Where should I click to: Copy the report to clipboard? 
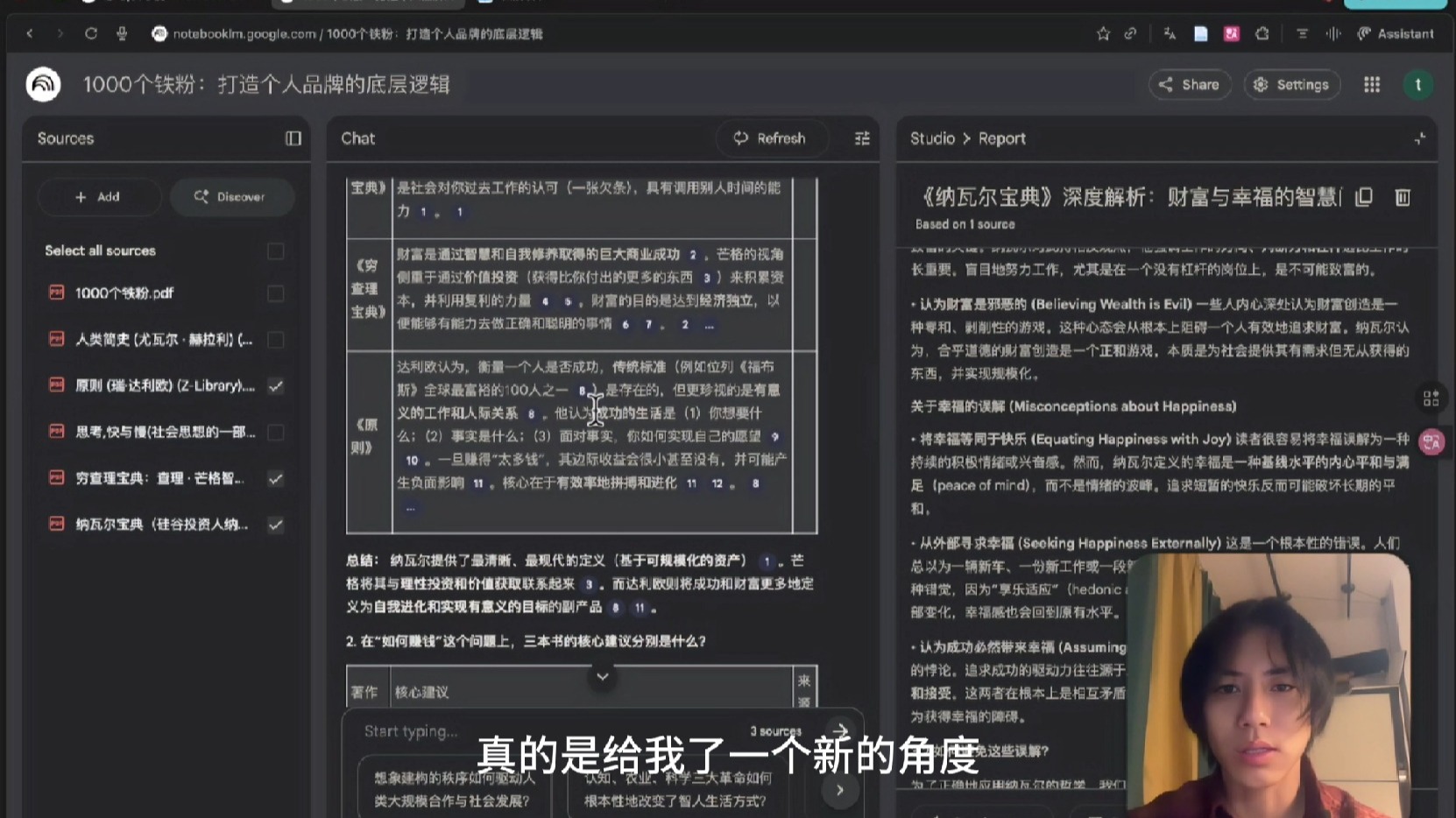pos(1364,196)
